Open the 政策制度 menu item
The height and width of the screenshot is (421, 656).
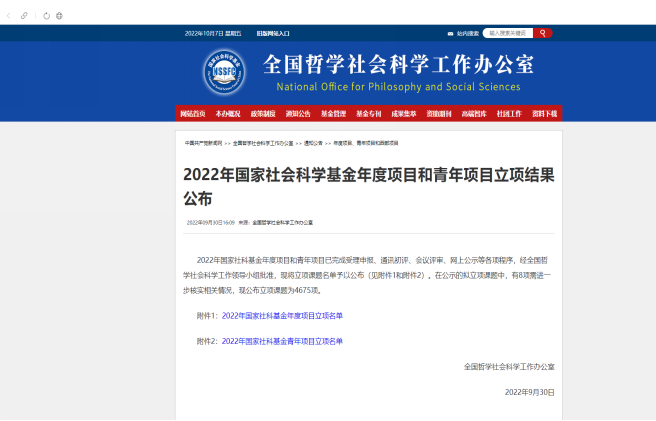click(x=263, y=114)
